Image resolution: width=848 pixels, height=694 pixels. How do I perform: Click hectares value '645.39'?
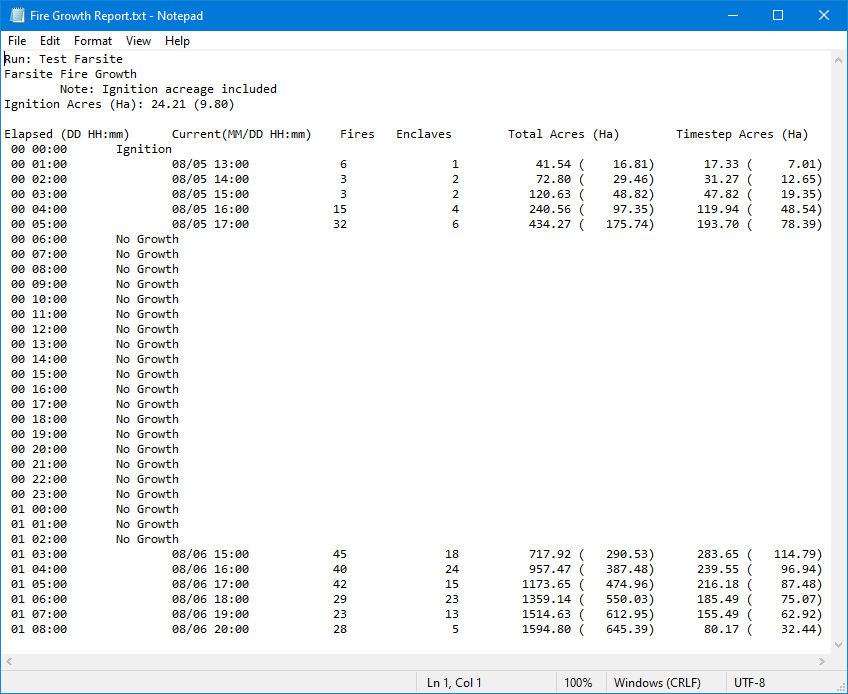pyautogui.click(x=627, y=629)
